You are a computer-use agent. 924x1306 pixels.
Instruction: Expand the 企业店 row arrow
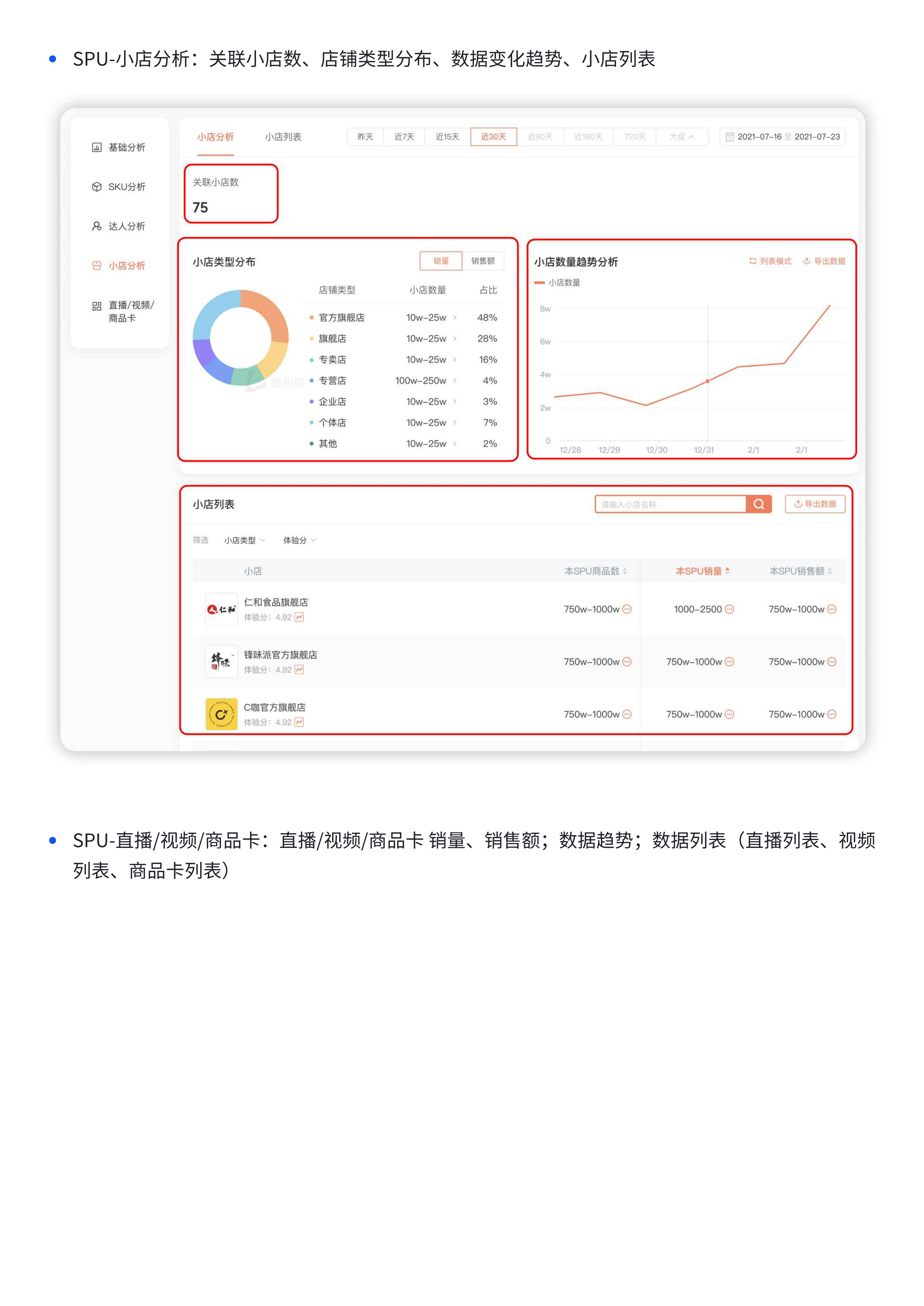[x=455, y=402]
